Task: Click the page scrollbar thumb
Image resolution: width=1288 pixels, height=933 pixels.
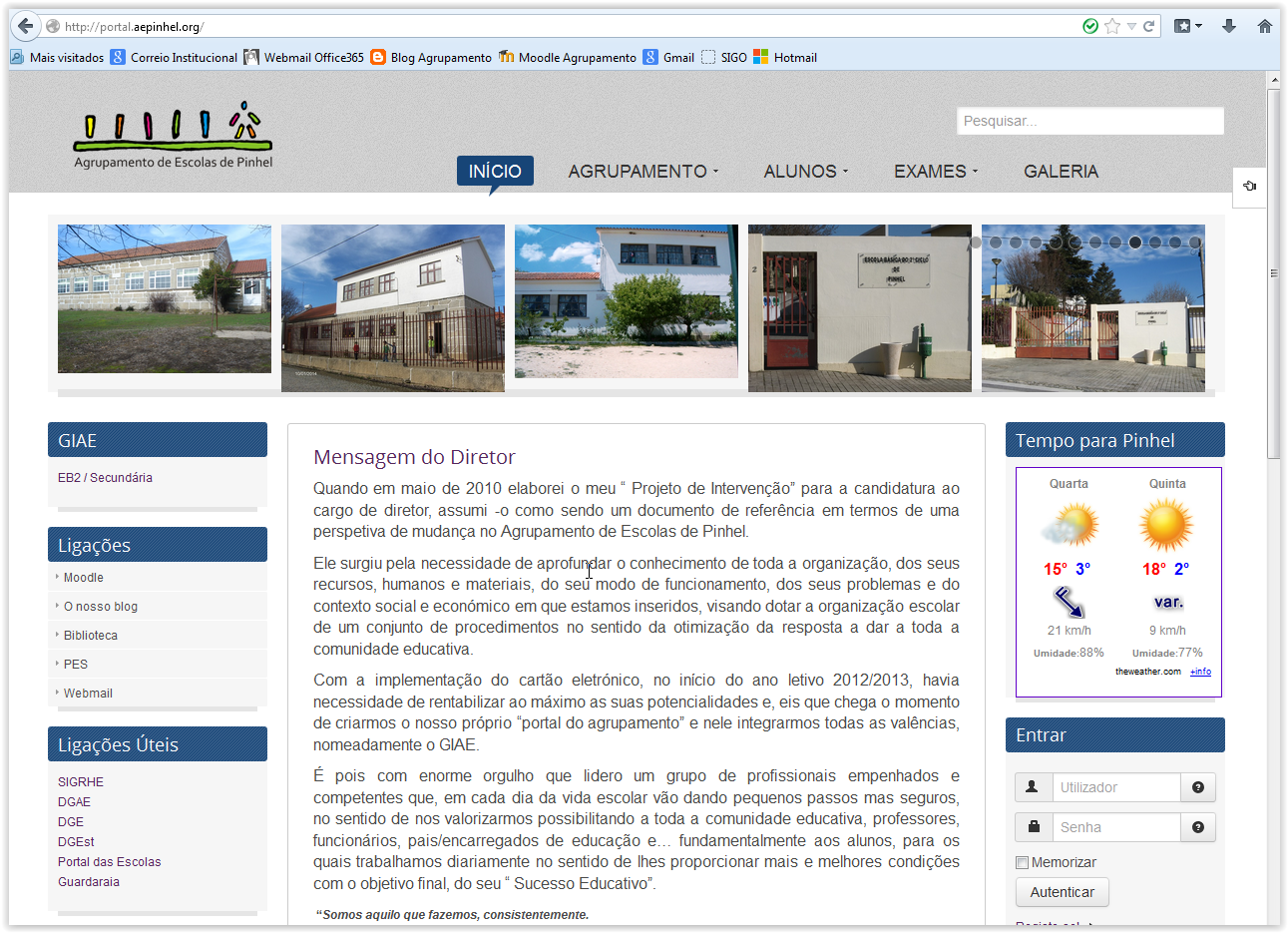Action: [x=1274, y=273]
